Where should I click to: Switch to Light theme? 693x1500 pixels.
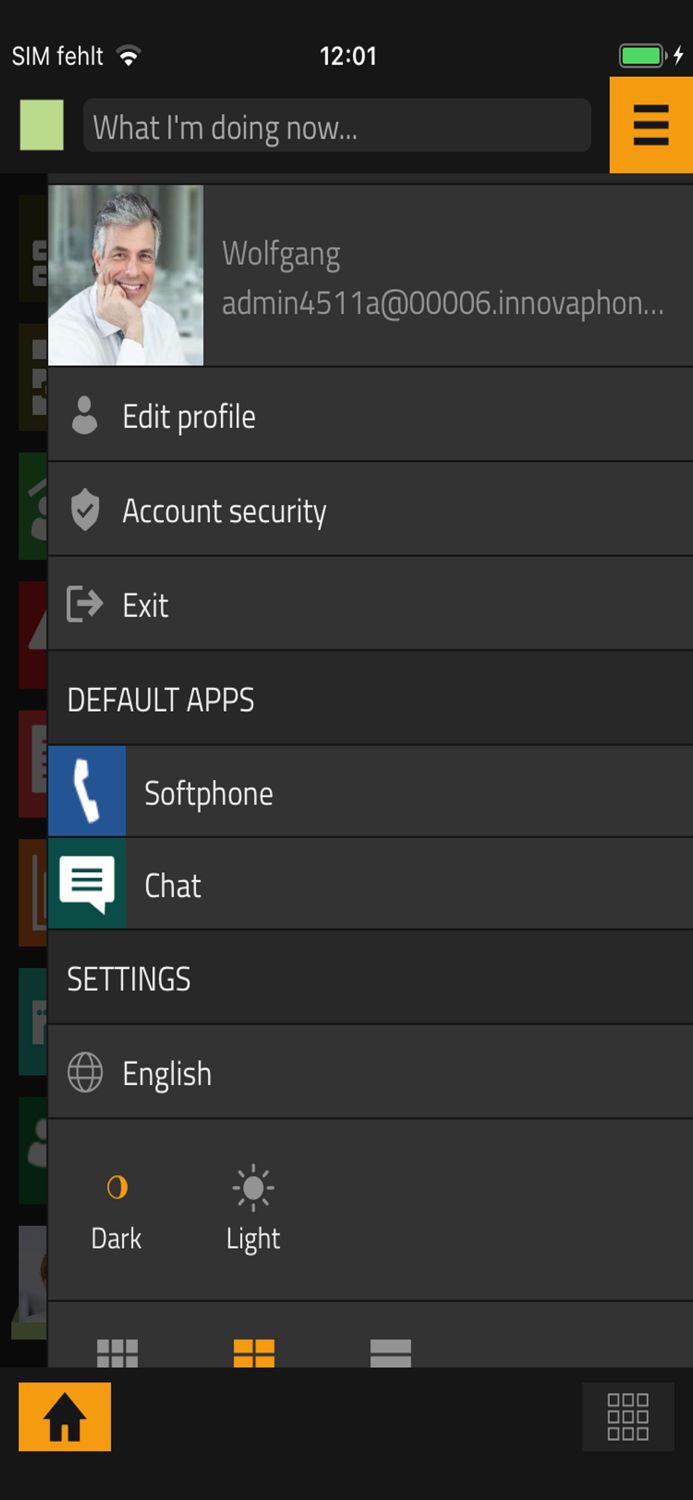pyautogui.click(x=252, y=1205)
